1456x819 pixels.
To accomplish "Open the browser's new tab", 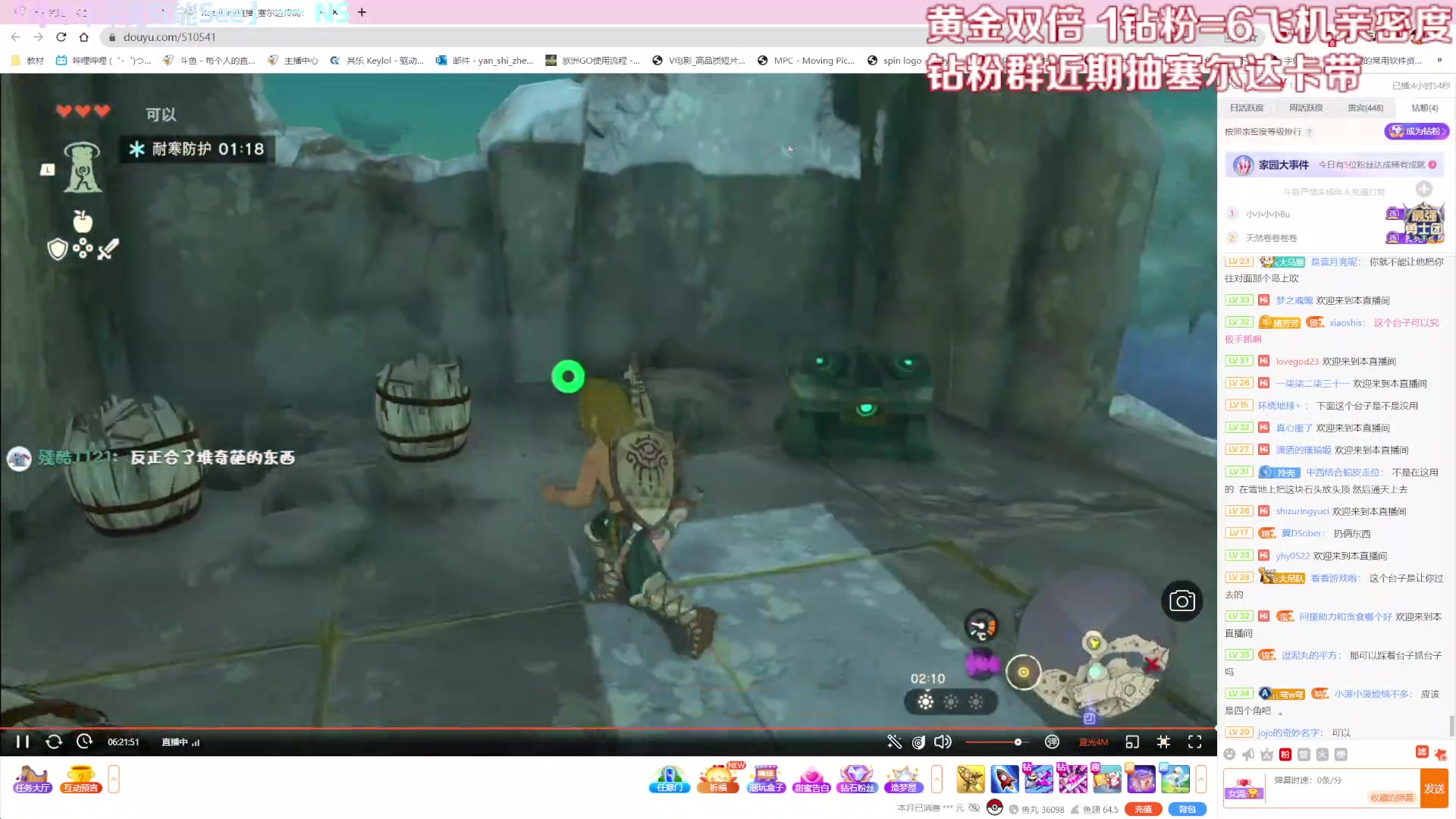I will (x=362, y=12).
